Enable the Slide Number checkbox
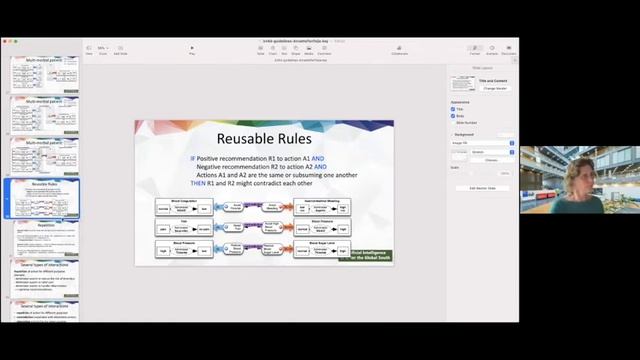The image size is (640, 360). (x=453, y=122)
